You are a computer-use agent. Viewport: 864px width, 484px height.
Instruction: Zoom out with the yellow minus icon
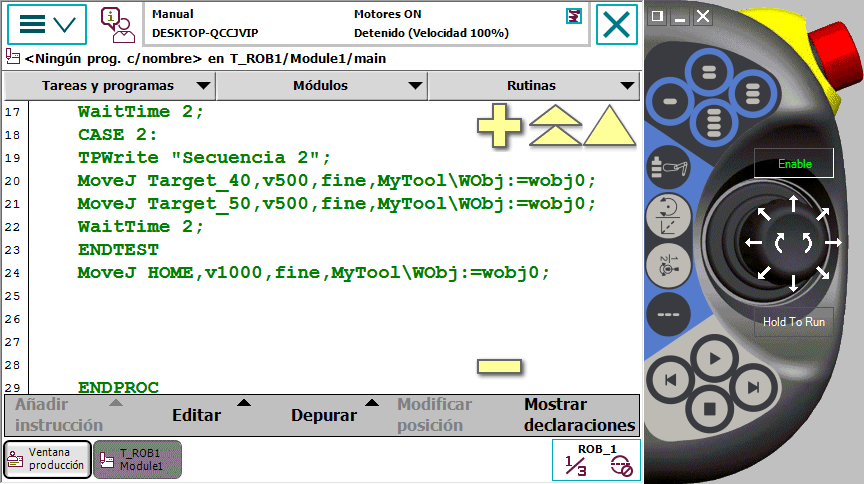point(499,366)
